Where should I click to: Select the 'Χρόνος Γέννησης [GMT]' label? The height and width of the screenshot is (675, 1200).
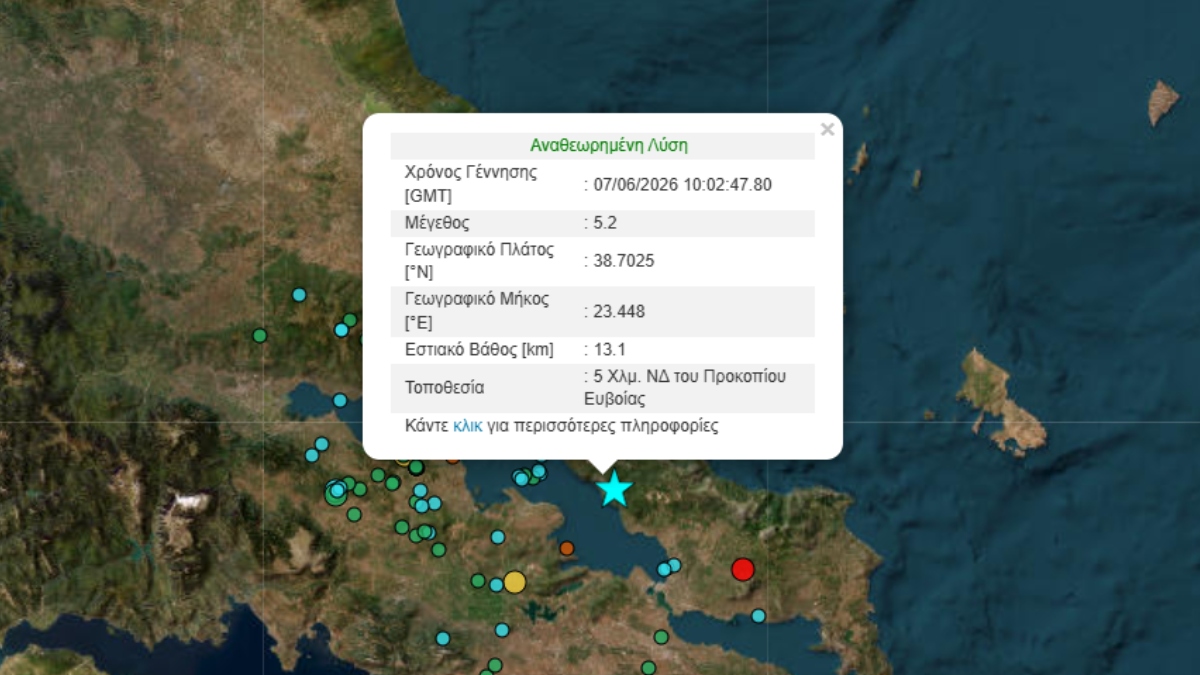471,184
